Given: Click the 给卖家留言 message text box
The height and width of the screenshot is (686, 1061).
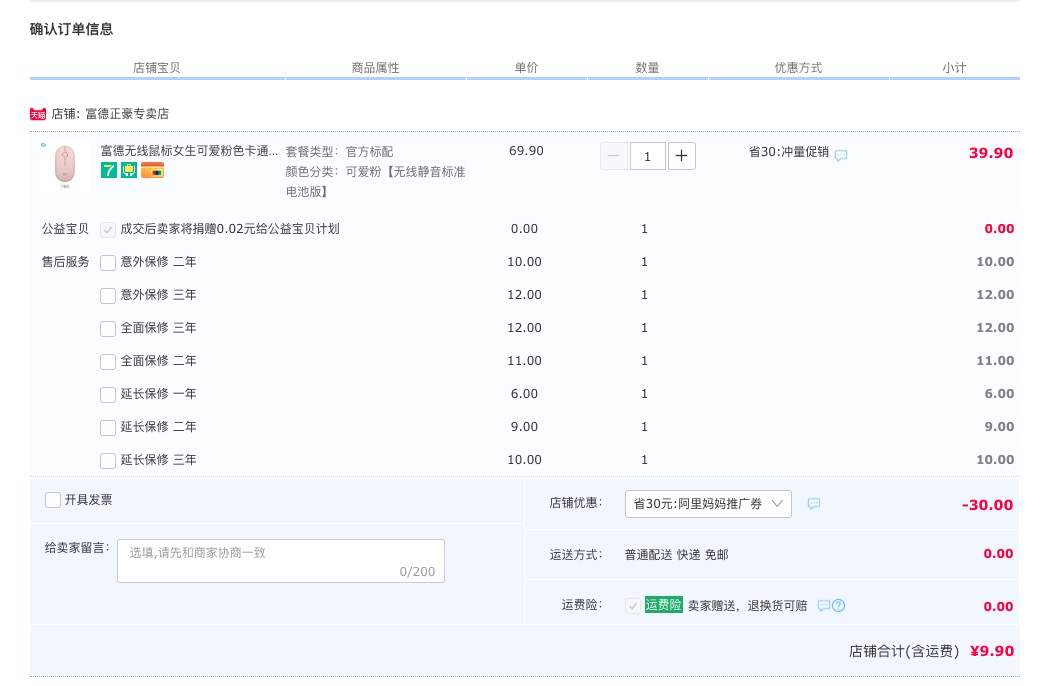Looking at the screenshot, I should [x=281, y=561].
